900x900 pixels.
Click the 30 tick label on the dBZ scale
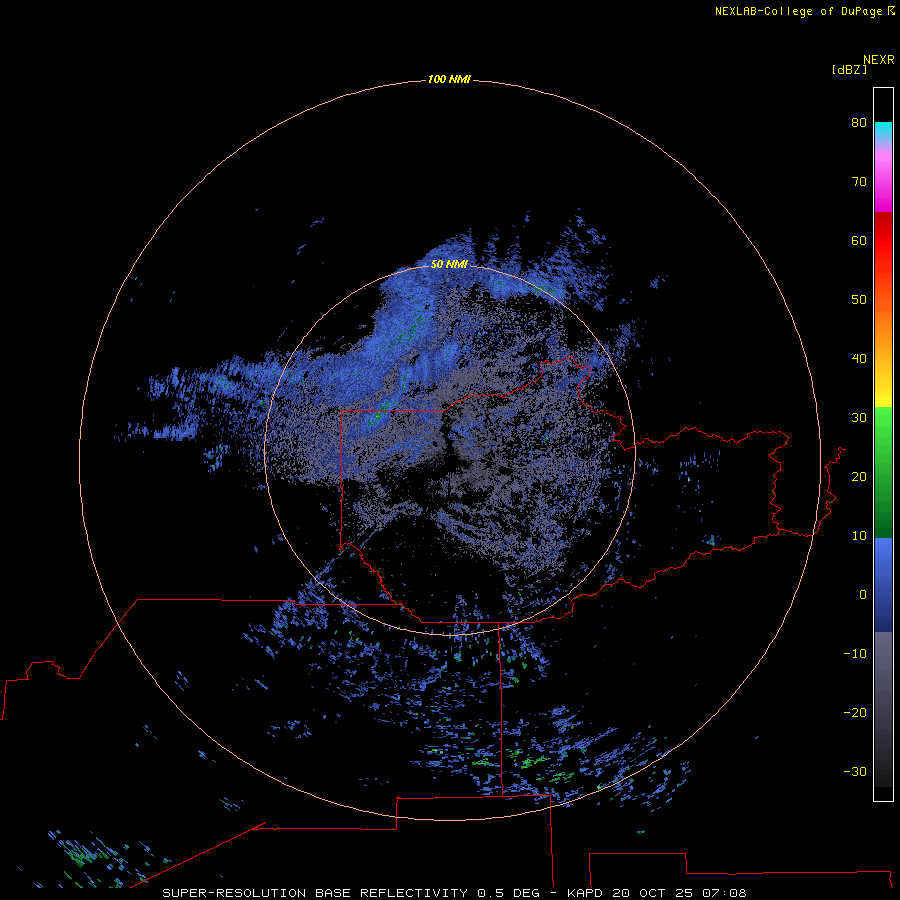859,418
